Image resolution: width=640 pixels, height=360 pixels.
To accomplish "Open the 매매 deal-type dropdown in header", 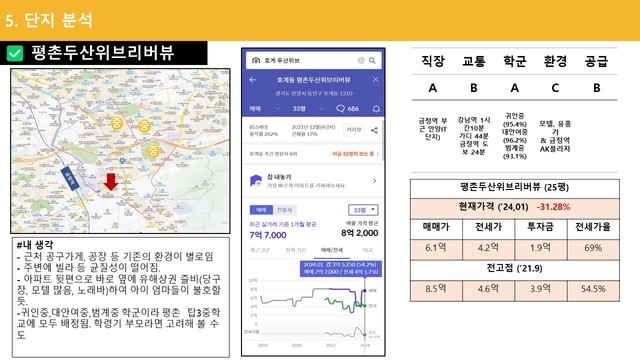I will pyautogui.click(x=264, y=109).
